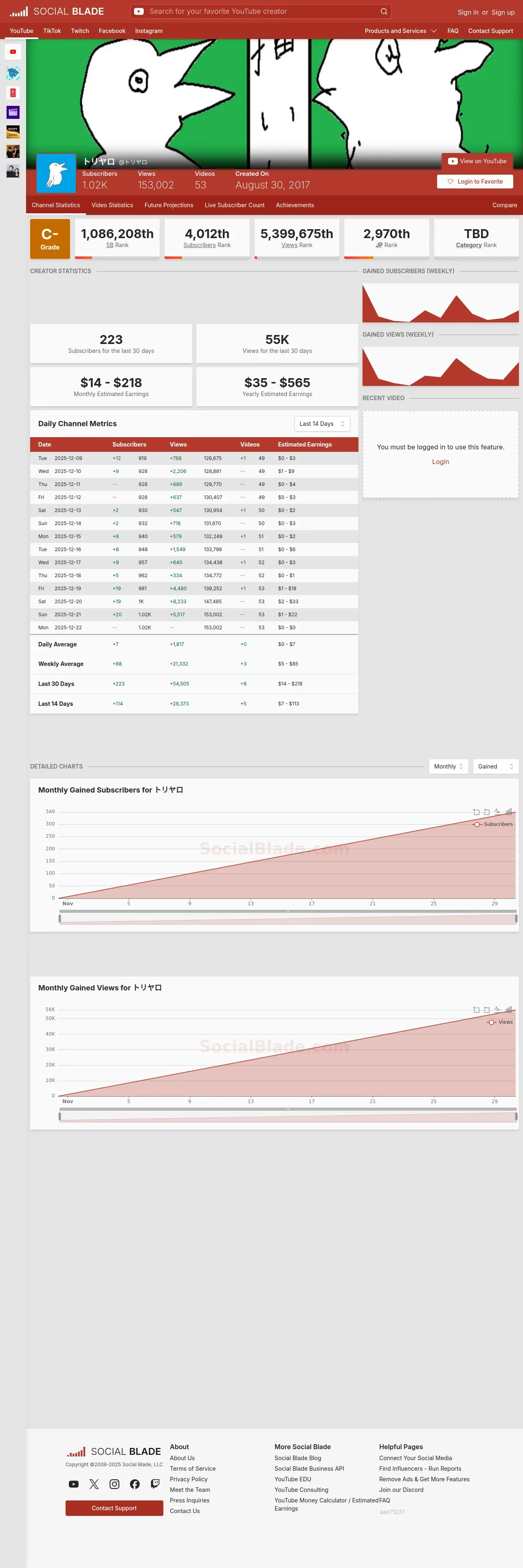
Task: Click the Gained Subscribers weekly mini chart
Action: (x=441, y=302)
